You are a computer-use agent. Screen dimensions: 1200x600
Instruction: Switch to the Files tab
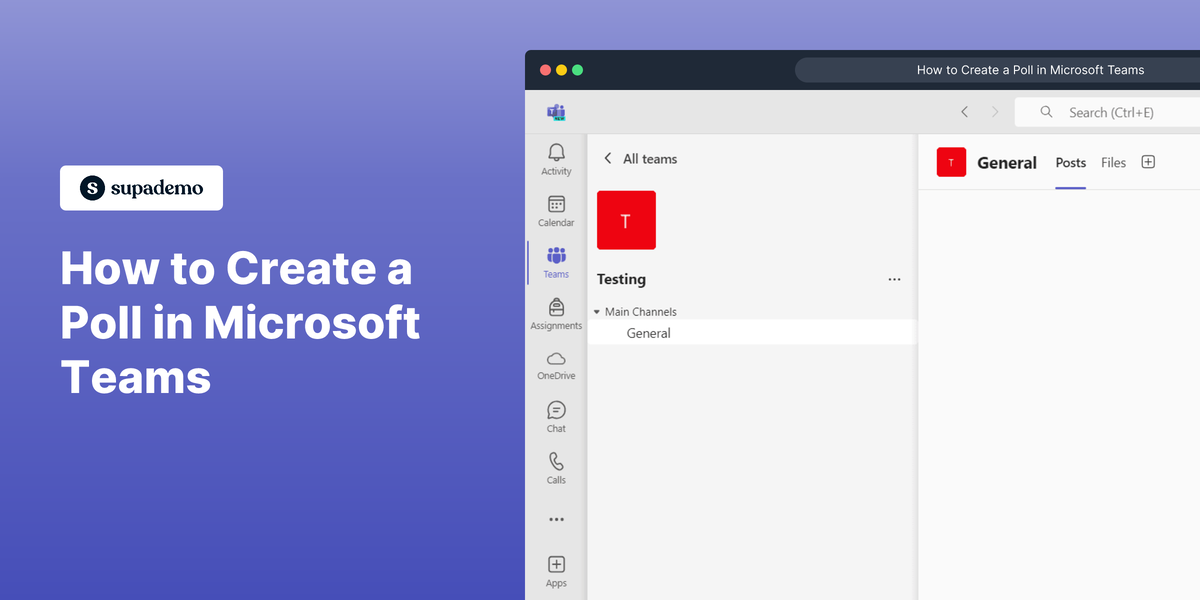1113,163
